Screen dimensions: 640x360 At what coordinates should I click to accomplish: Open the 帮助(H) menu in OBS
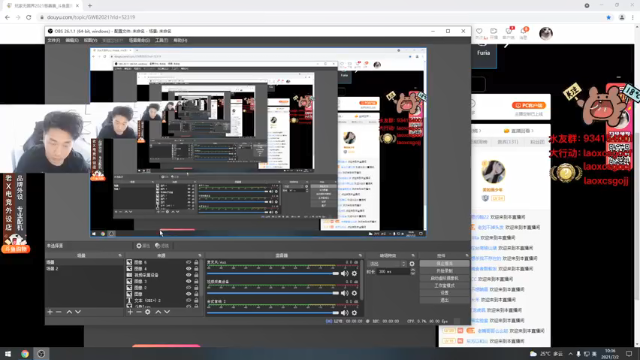(180, 40)
